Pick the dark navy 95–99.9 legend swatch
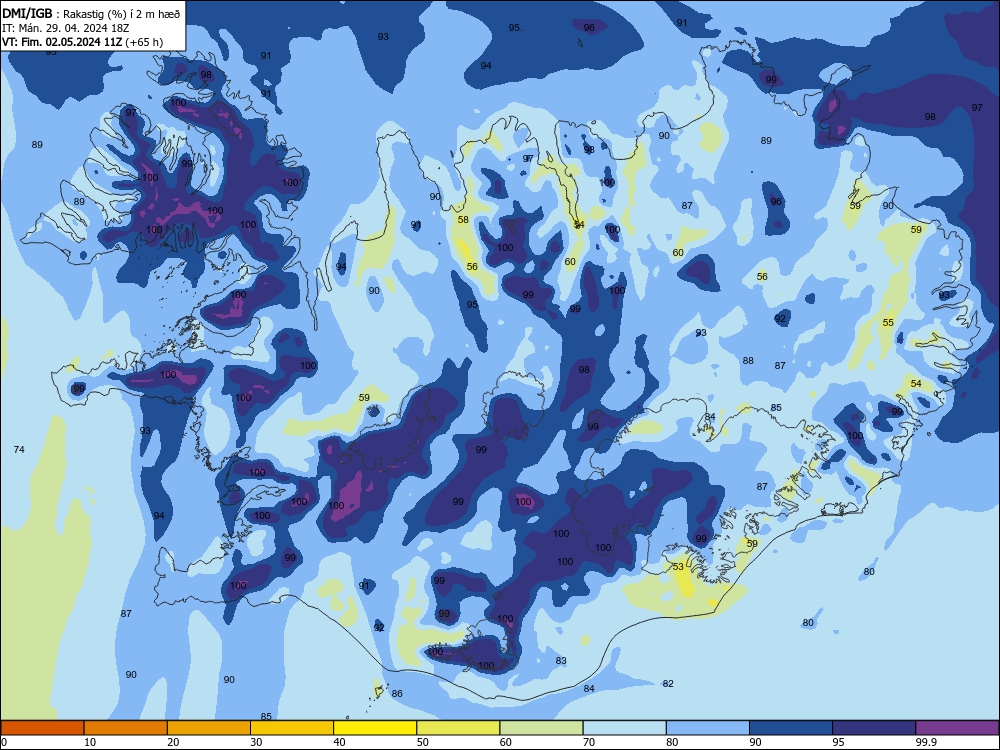Viewport: 1000px width, 750px height. [874, 728]
